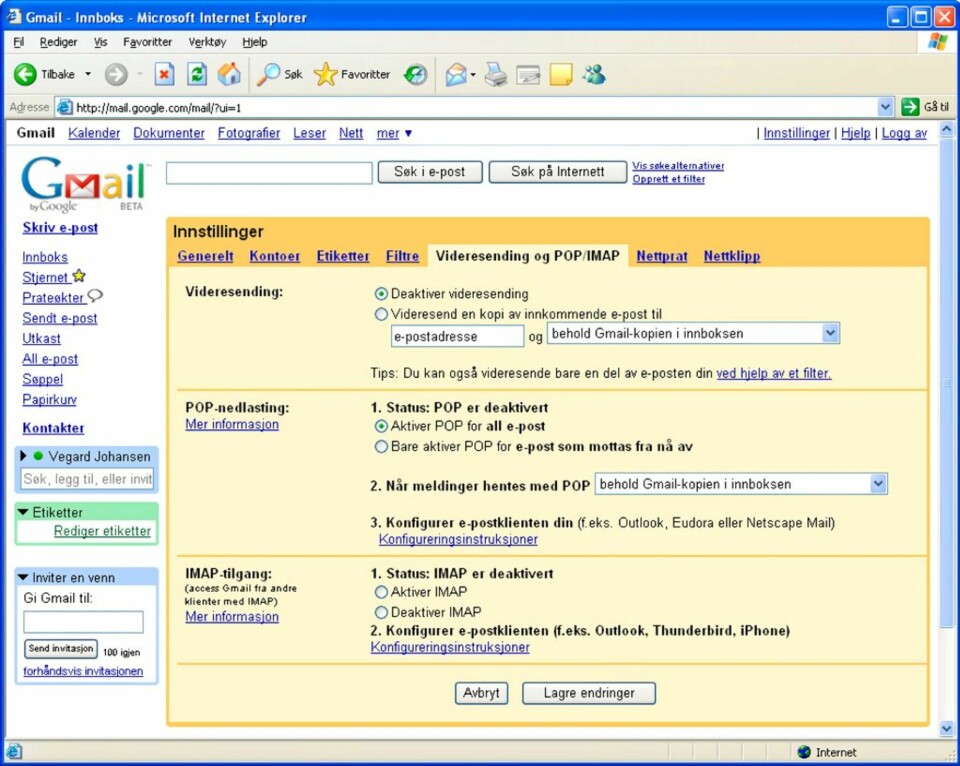Click the Søk magnifier toolbar icon
Screen dimensions: 960x766
268,75
